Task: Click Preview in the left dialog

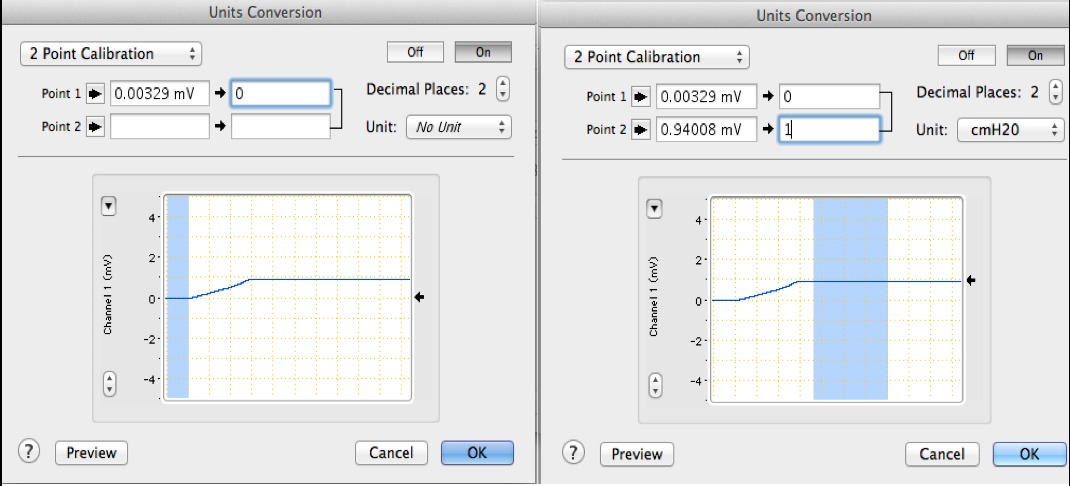Action: 91,453
